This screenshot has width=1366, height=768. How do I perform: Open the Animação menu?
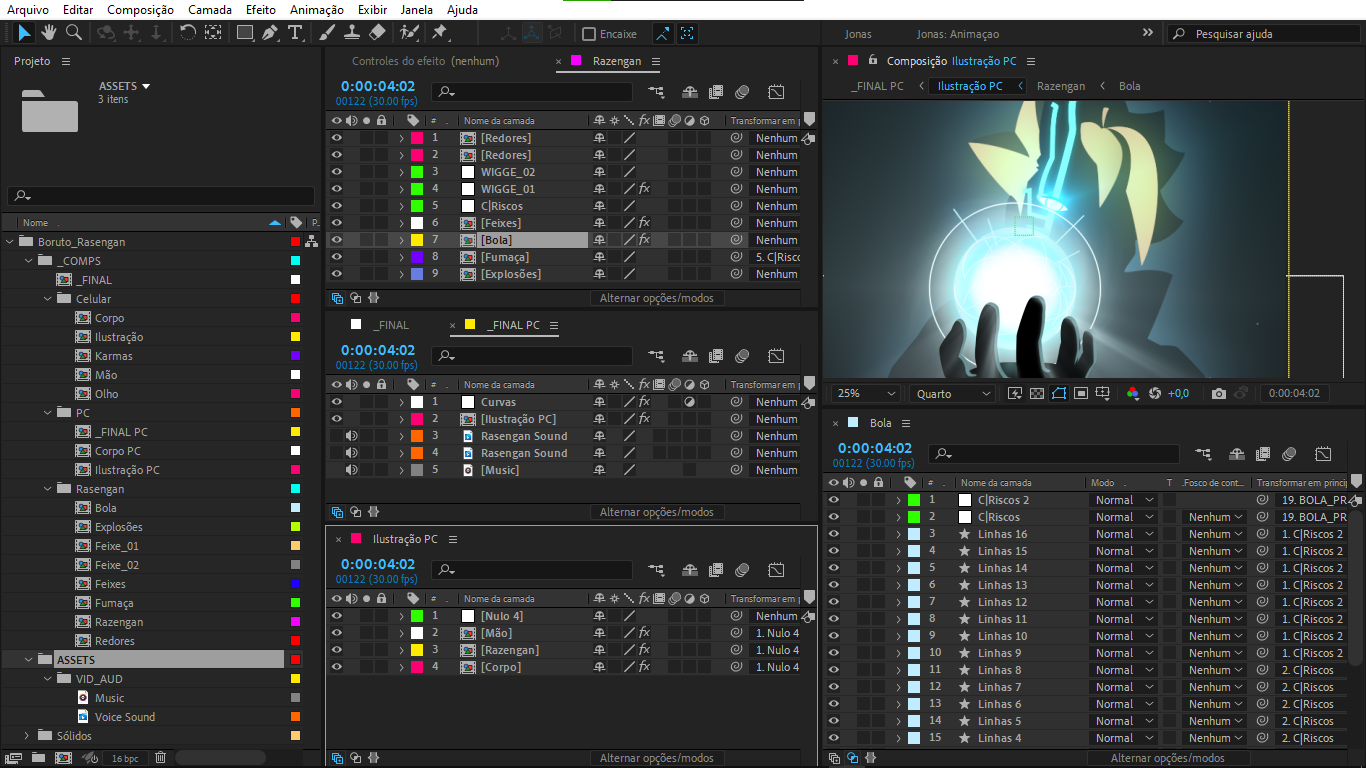pyautogui.click(x=317, y=10)
